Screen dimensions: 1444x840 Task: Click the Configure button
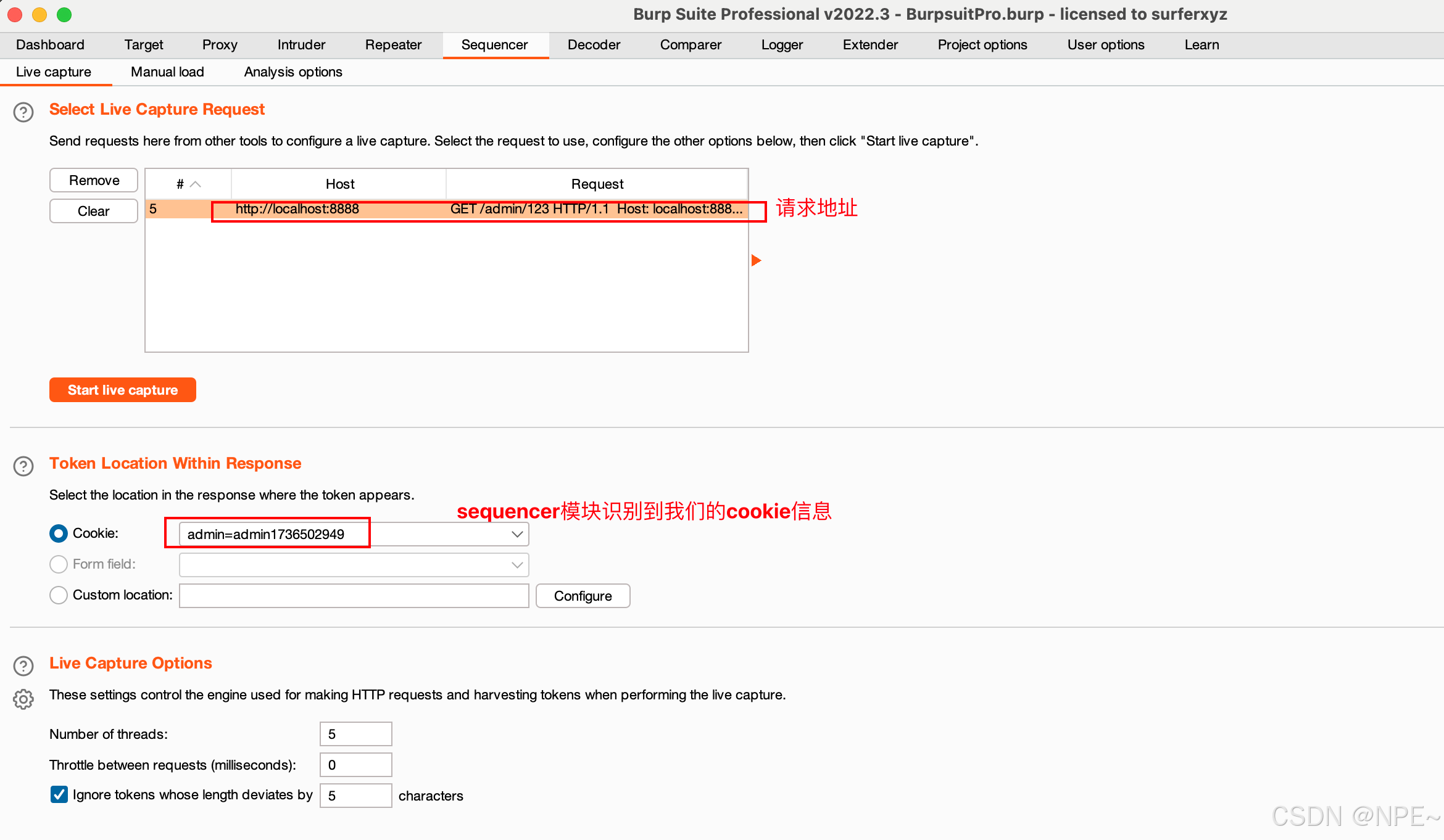click(583, 596)
